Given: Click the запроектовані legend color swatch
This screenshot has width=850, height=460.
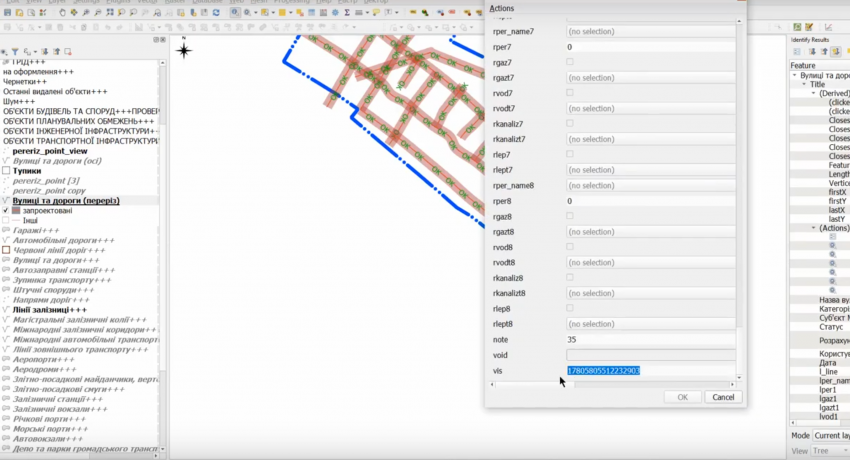Looking at the screenshot, I should 16,210.
